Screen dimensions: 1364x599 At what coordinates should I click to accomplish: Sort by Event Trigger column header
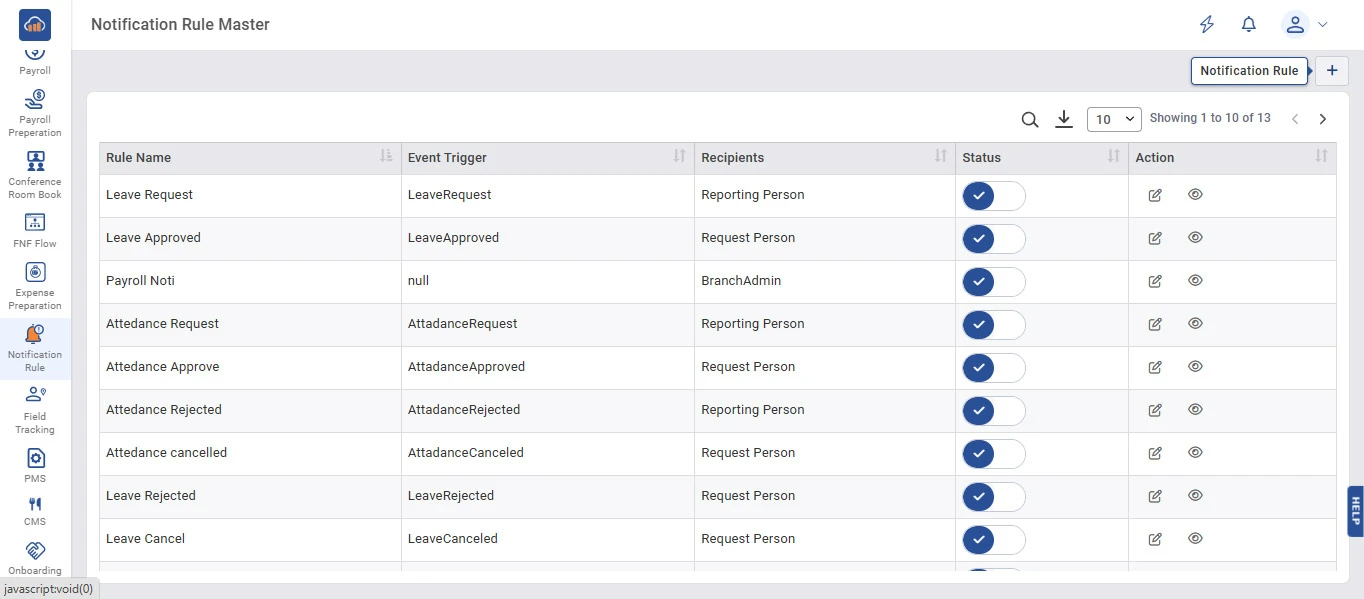tap(679, 157)
